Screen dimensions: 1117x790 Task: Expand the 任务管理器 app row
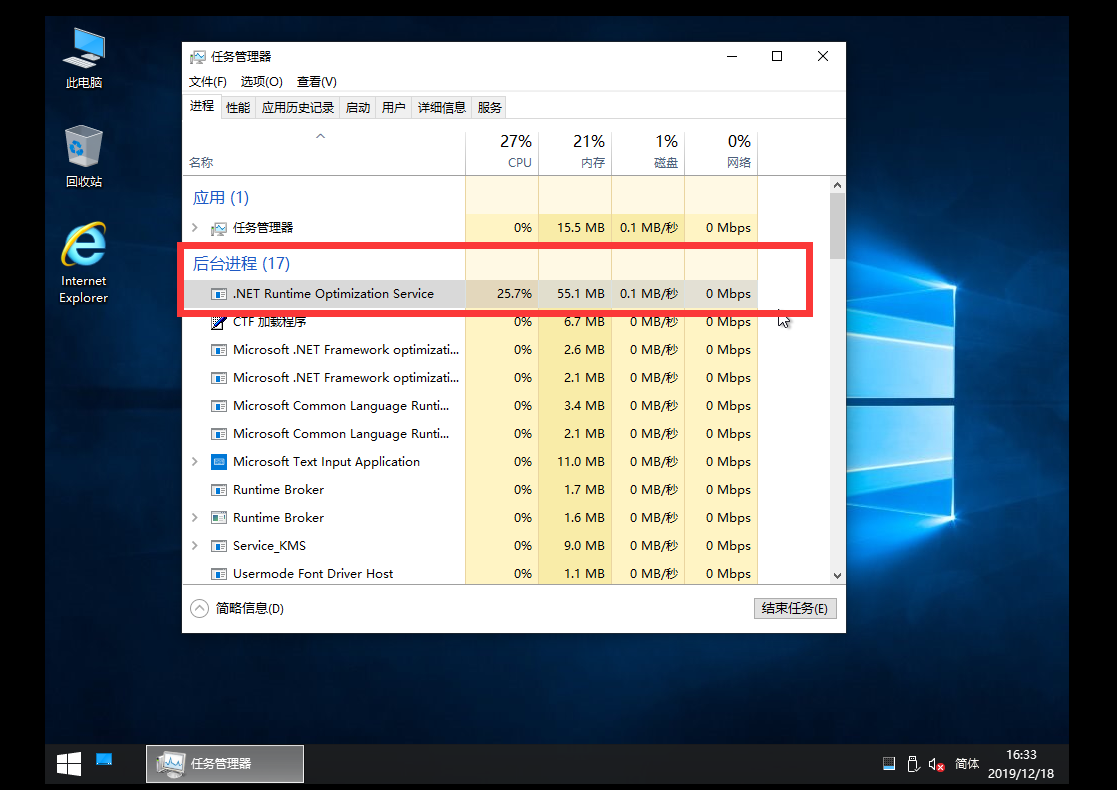(x=194, y=227)
